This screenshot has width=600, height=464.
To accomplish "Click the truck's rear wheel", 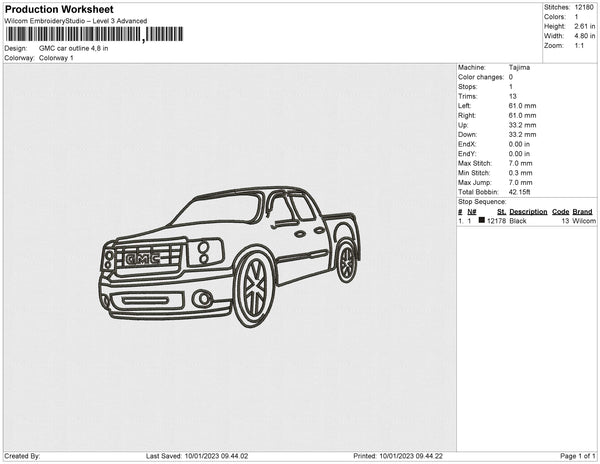I will [346, 260].
